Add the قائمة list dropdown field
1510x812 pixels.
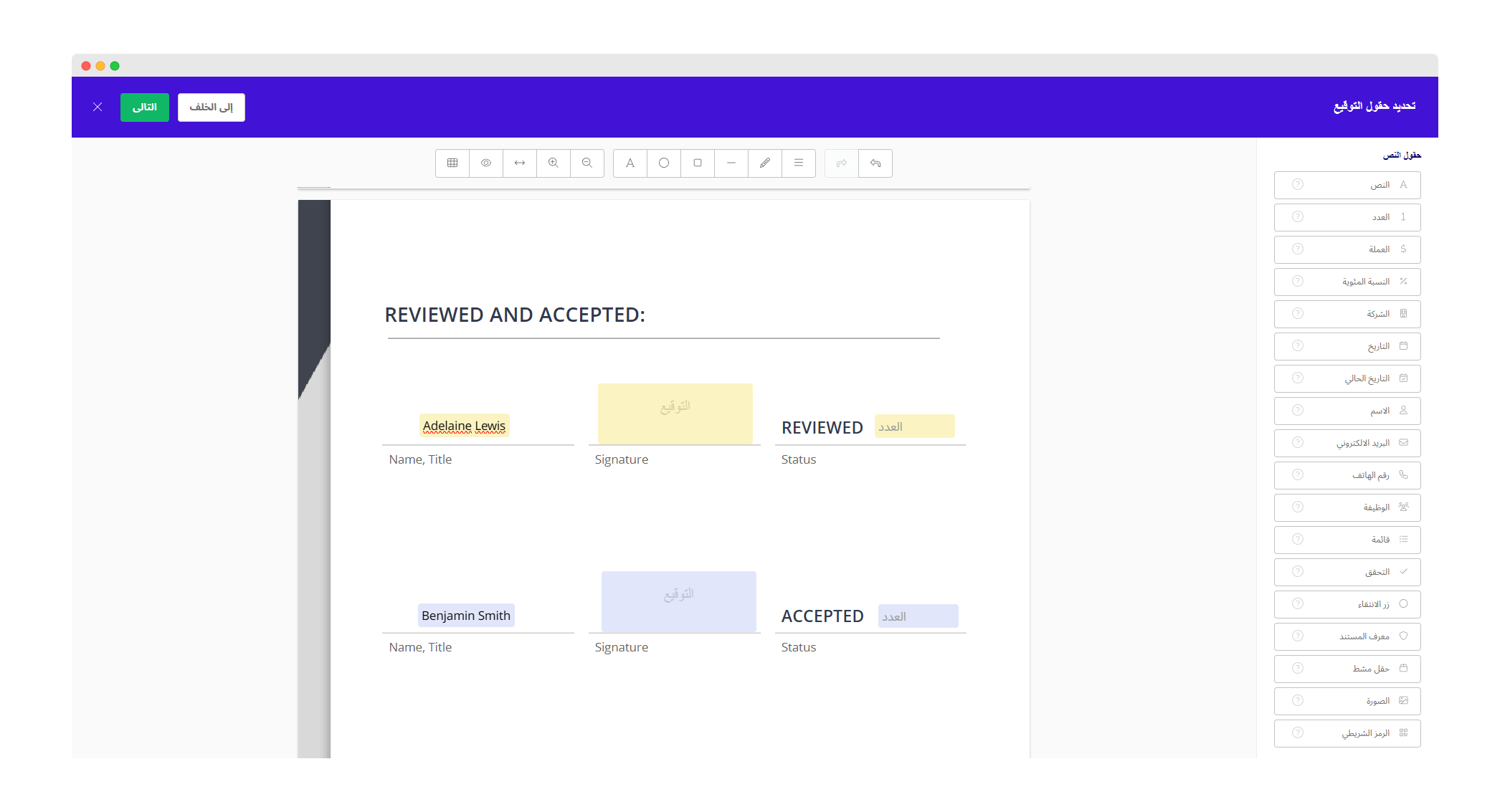1347,540
